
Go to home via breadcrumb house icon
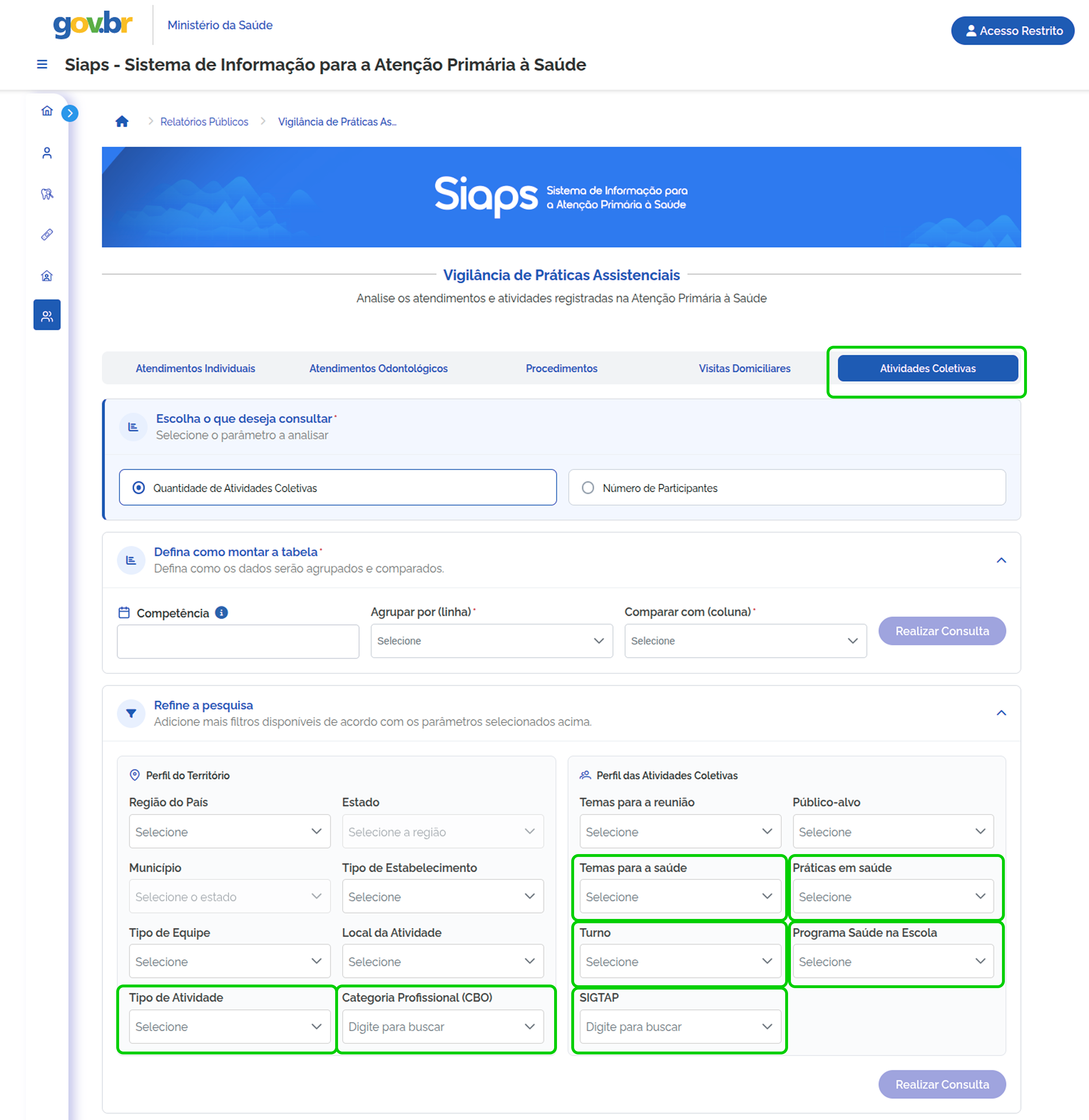pos(122,121)
